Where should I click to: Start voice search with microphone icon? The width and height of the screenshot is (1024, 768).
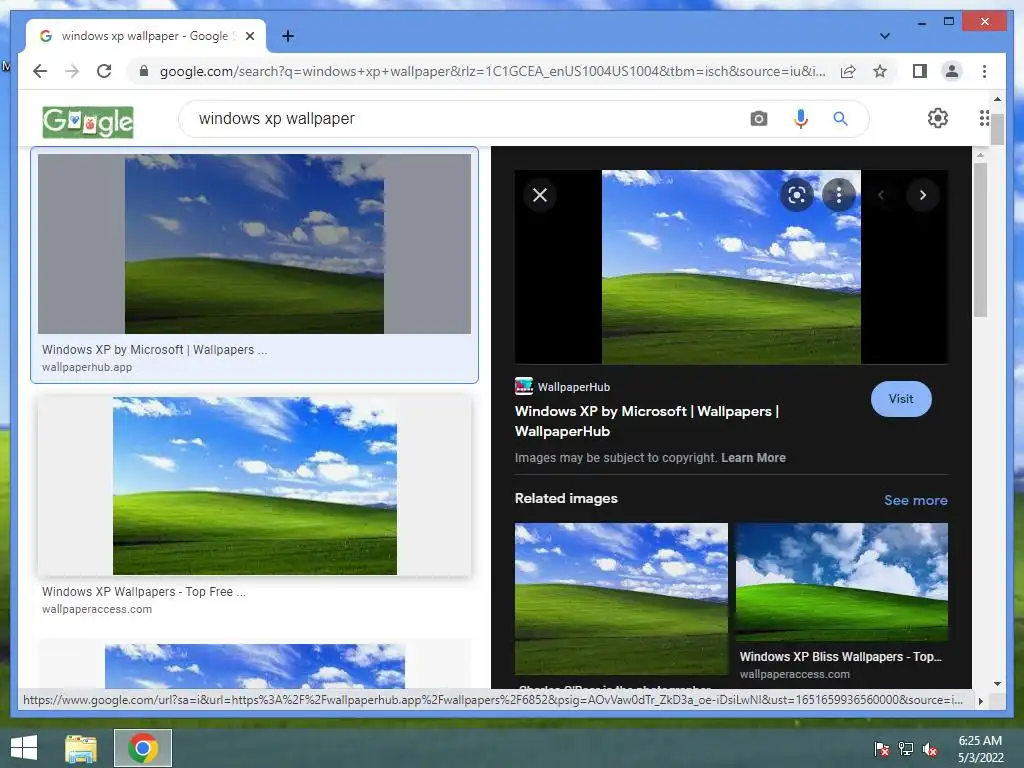point(801,119)
